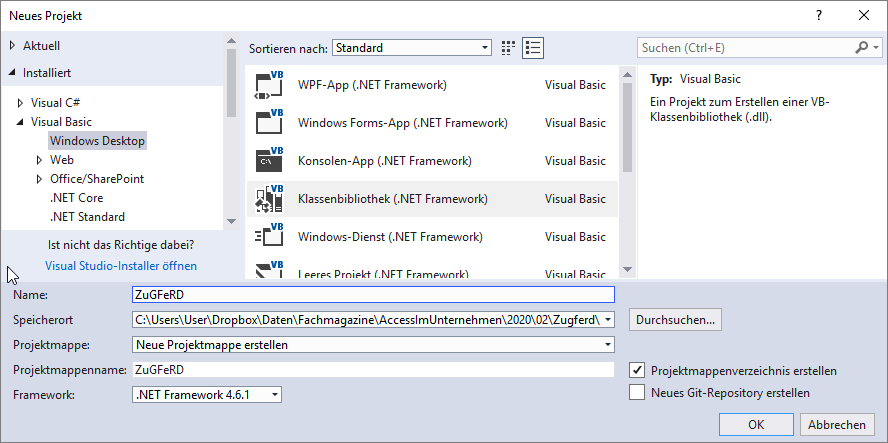Viewport: 888px width, 443px height.
Task: Select .NET Standard category
Action: point(87,217)
